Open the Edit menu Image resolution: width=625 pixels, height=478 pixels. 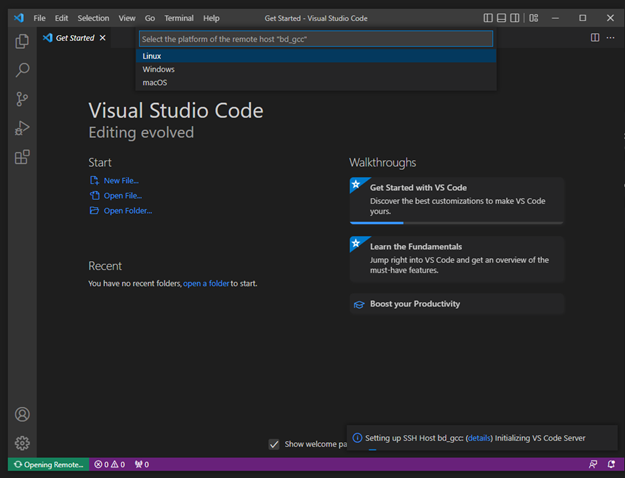coord(61,18)
